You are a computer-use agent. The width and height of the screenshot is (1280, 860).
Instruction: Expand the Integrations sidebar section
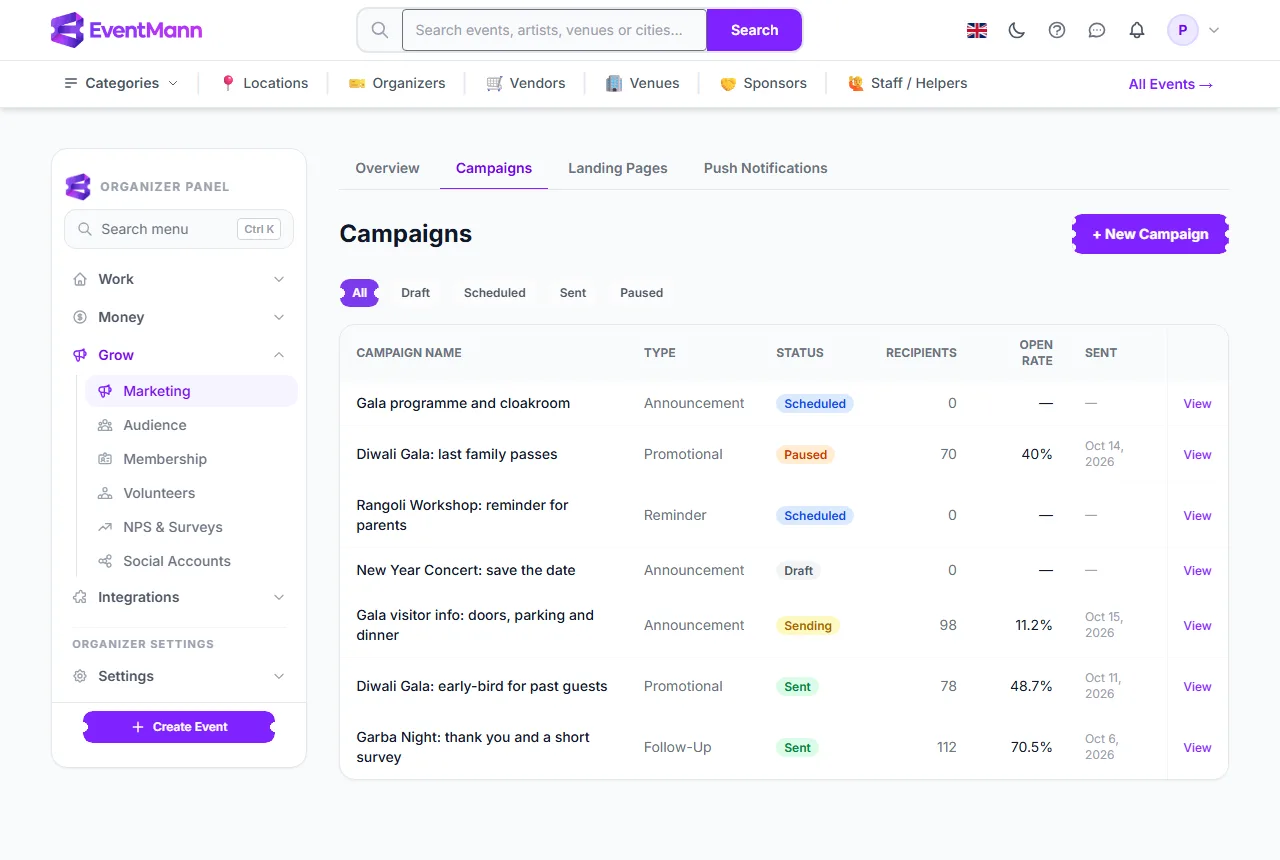pyautogui.click(x=179, y=597)
